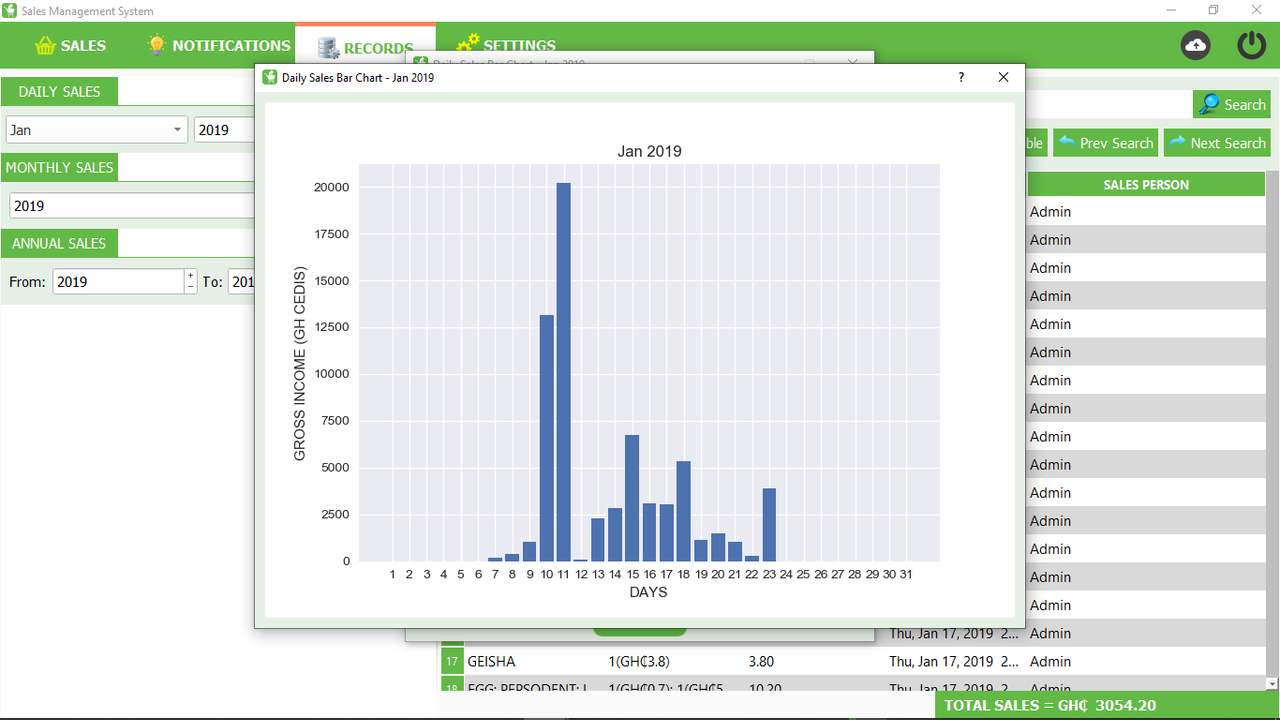The width and height of the screenshot is (1280, 720).
Task: Click the power logout icon
Action: click(1252, 45)
